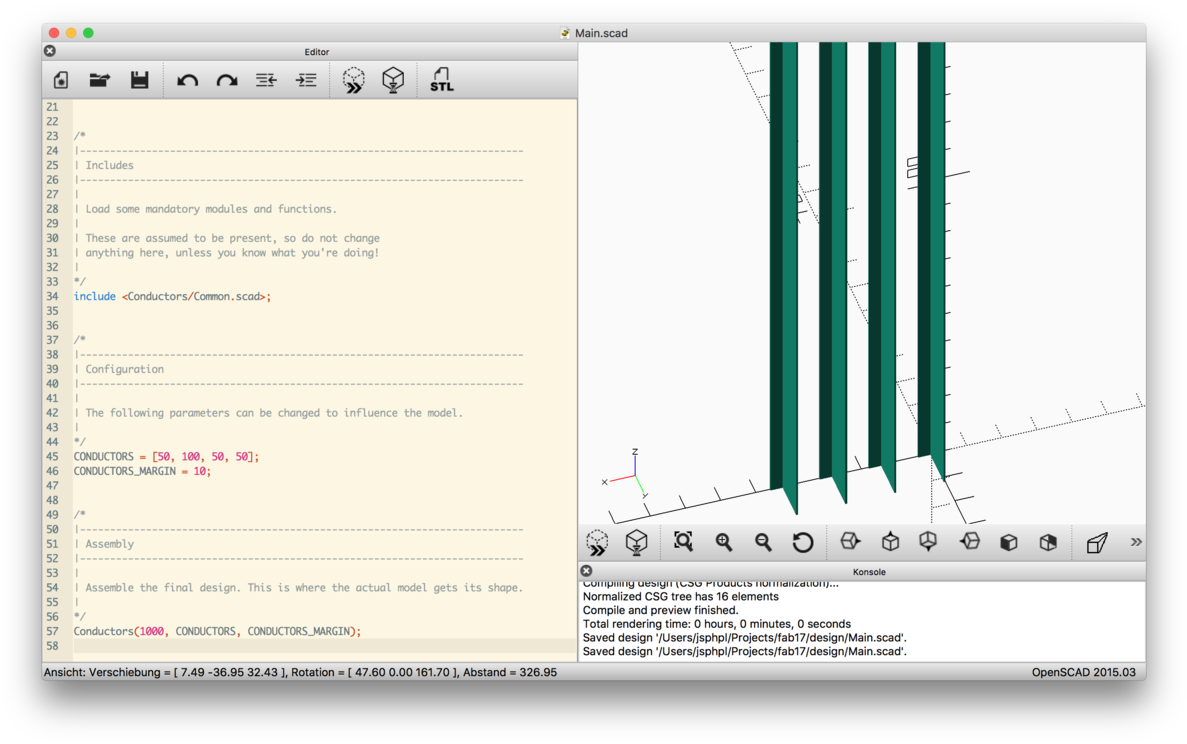Minimize the window with the yellow button
The height and width of the screenshot is (744, 1187).
click(71, 33)
